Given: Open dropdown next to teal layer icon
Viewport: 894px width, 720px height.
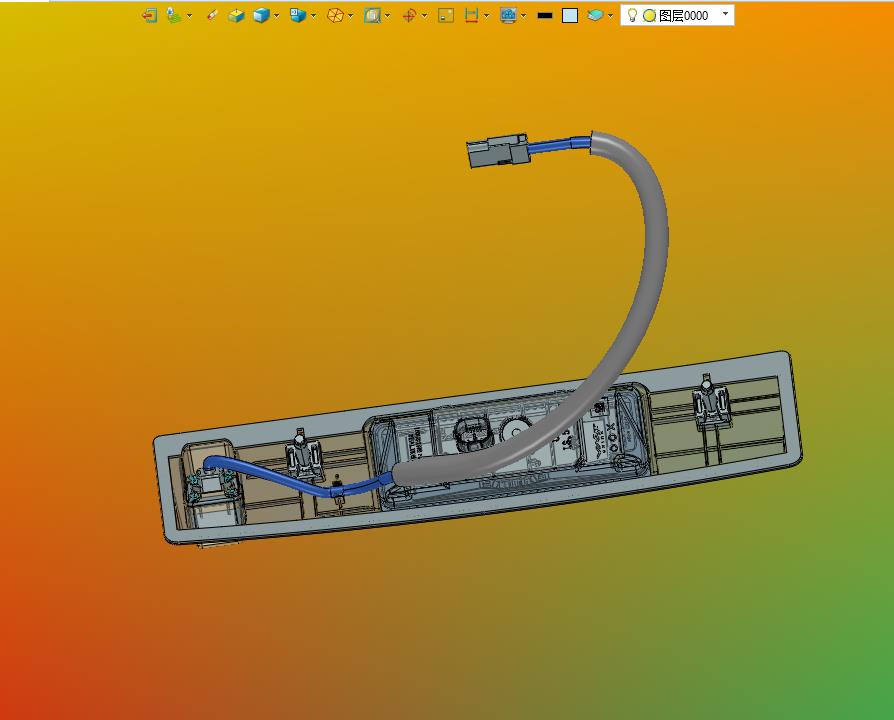Looking at the screenshot, I should (610, 16).
